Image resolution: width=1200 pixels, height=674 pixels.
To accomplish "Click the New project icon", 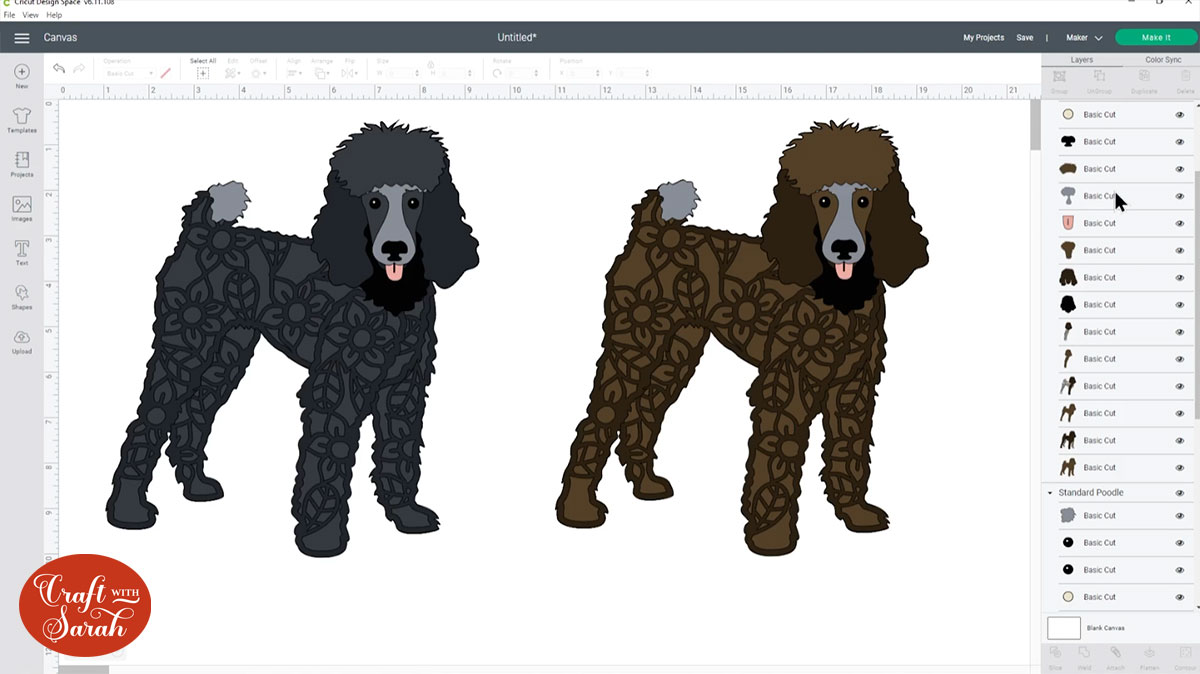I will click(x=22, y=76).
